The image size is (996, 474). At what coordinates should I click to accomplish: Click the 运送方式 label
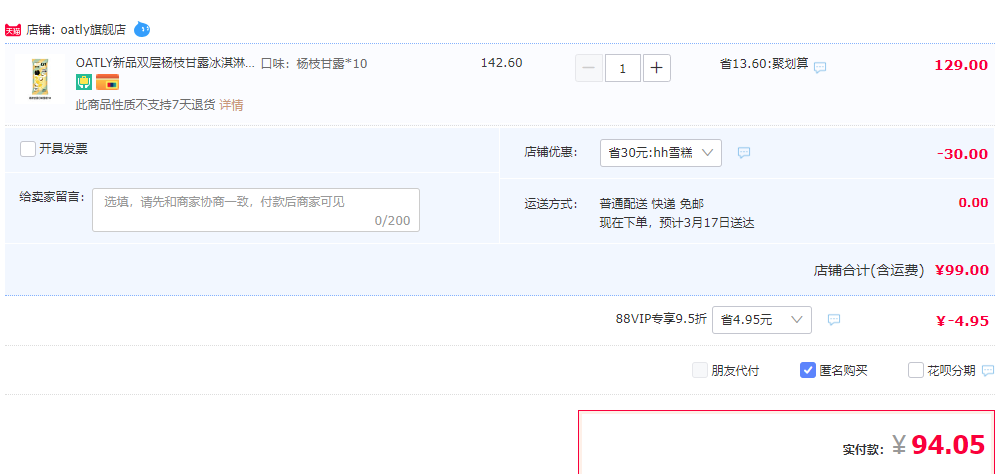click(x=551, y=204)
